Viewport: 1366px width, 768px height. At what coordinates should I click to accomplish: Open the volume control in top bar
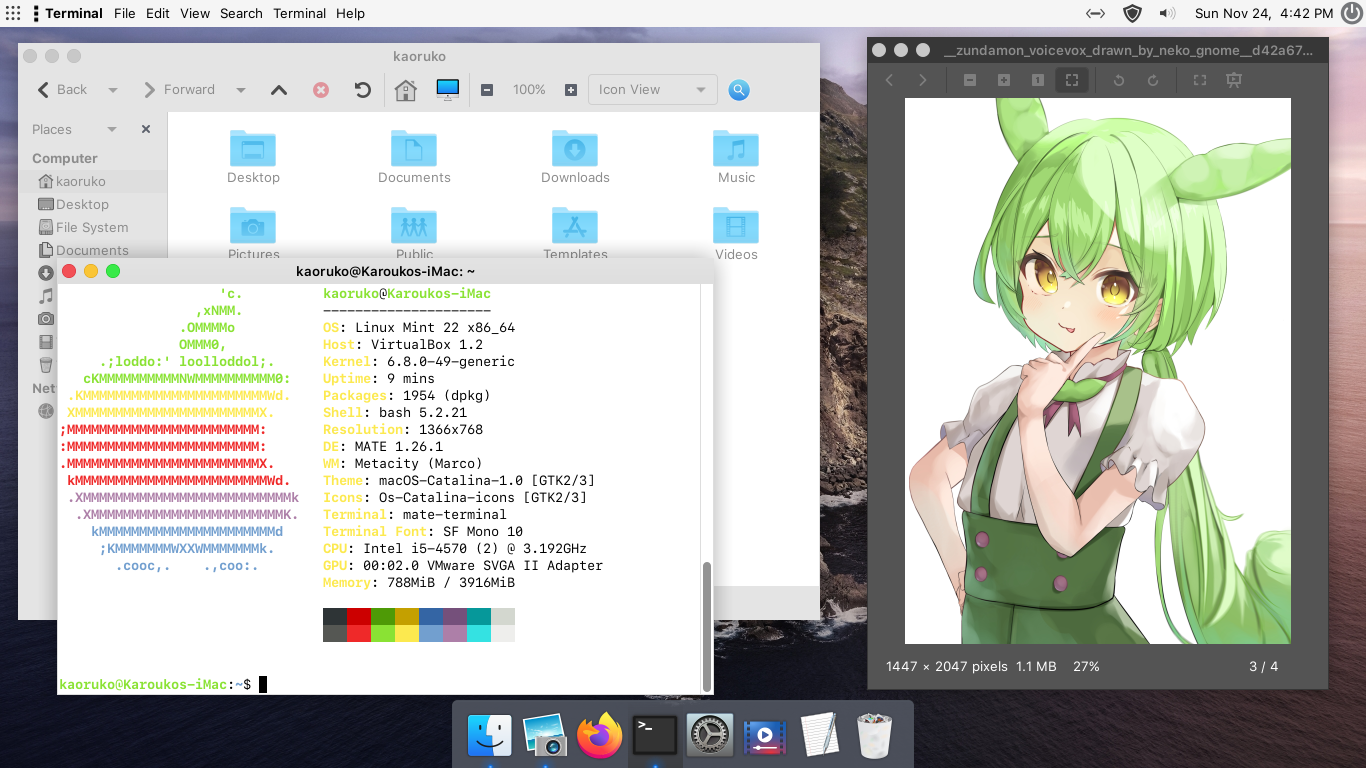(1167, 13)
